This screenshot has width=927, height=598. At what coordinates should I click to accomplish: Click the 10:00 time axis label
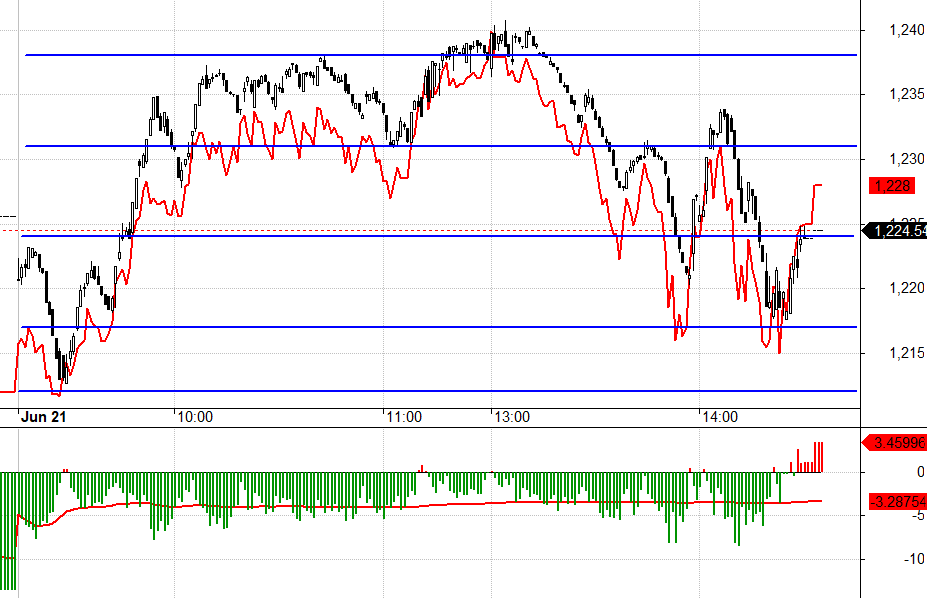[x=195, y=417]
